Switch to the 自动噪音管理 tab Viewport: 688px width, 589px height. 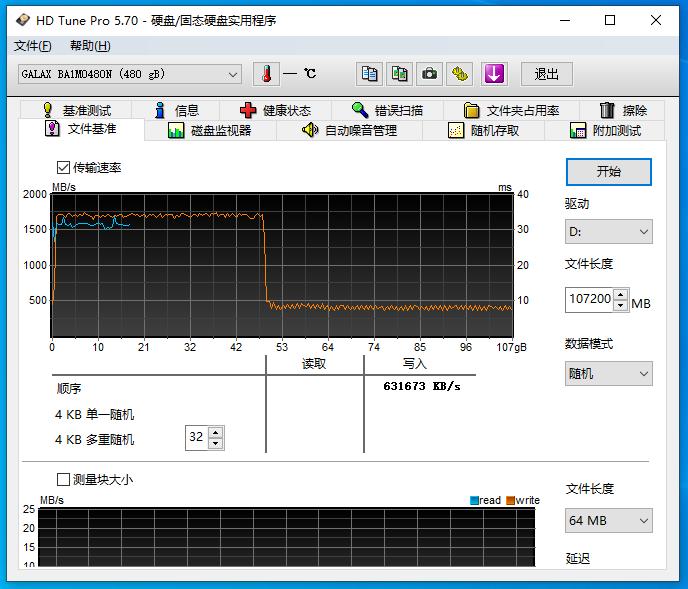coord(349,130)
